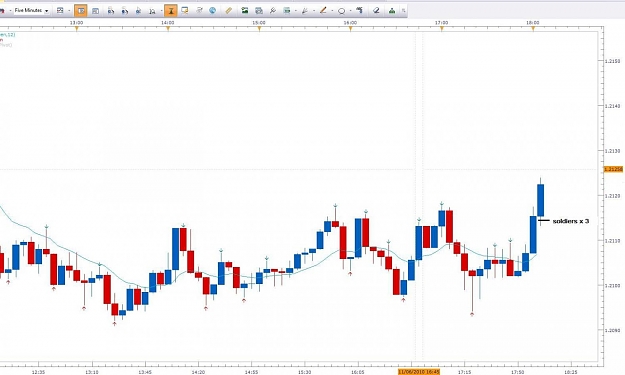Expand the arrow next to the chart type icon

[69, 11]
